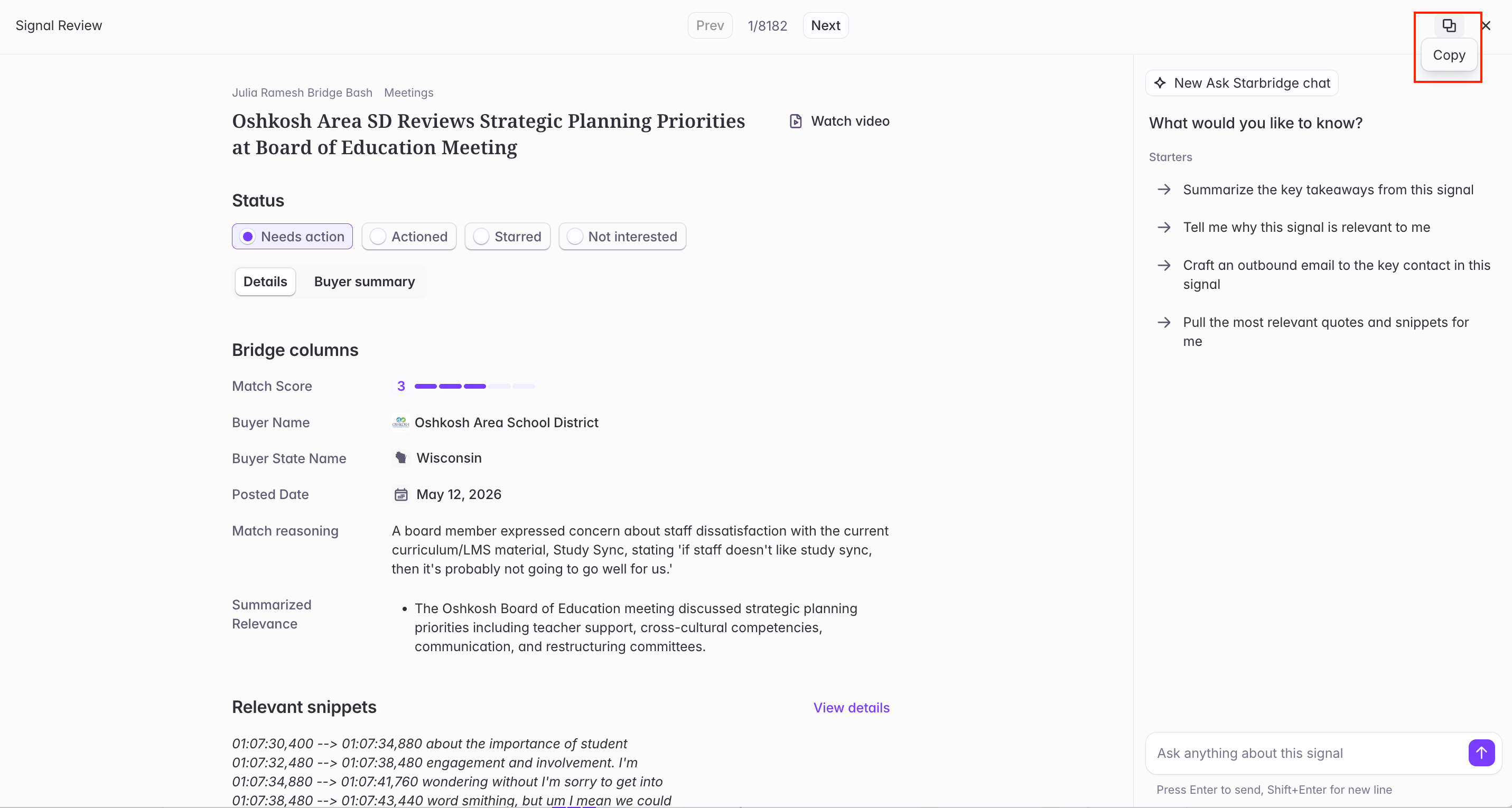Viewport: 1512px width, 808px height.
Task: Choose Pull the most relevant quotes starter
Action: tap(1326, 332)
